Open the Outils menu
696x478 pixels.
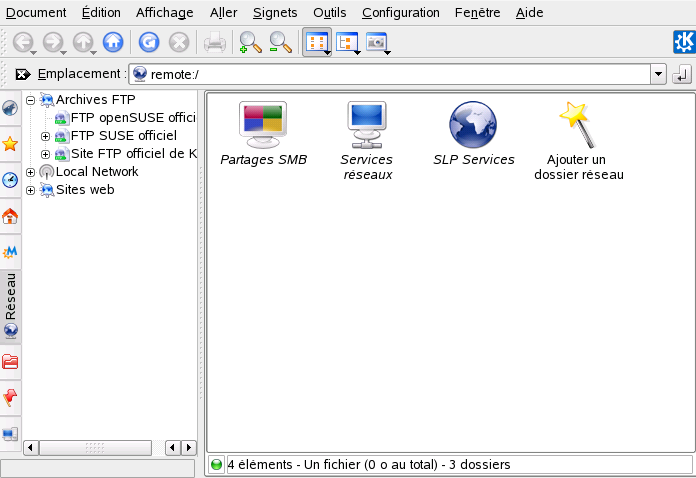pyautogui.click(x=330, y=12)
